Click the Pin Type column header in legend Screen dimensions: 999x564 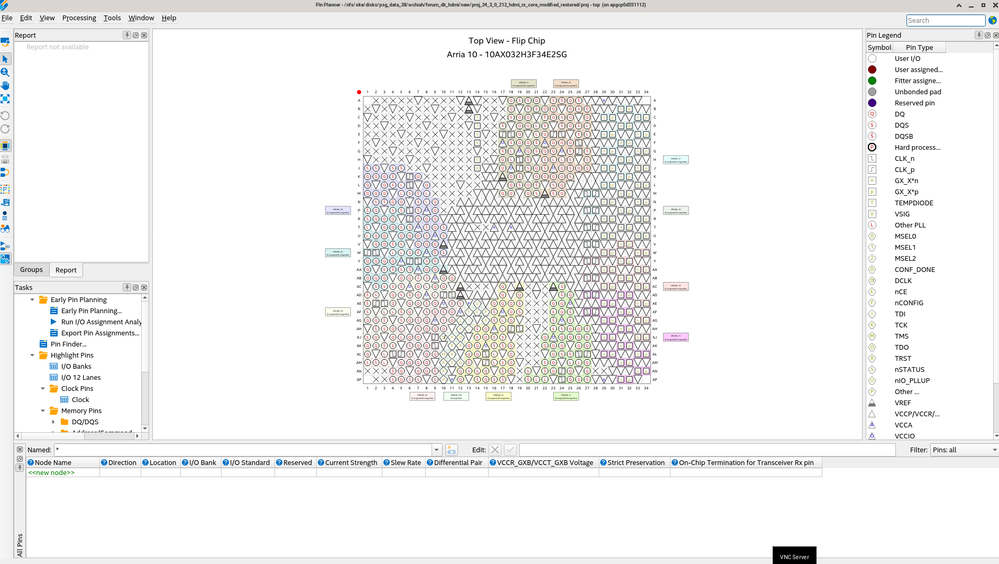(x=919, y=47)
